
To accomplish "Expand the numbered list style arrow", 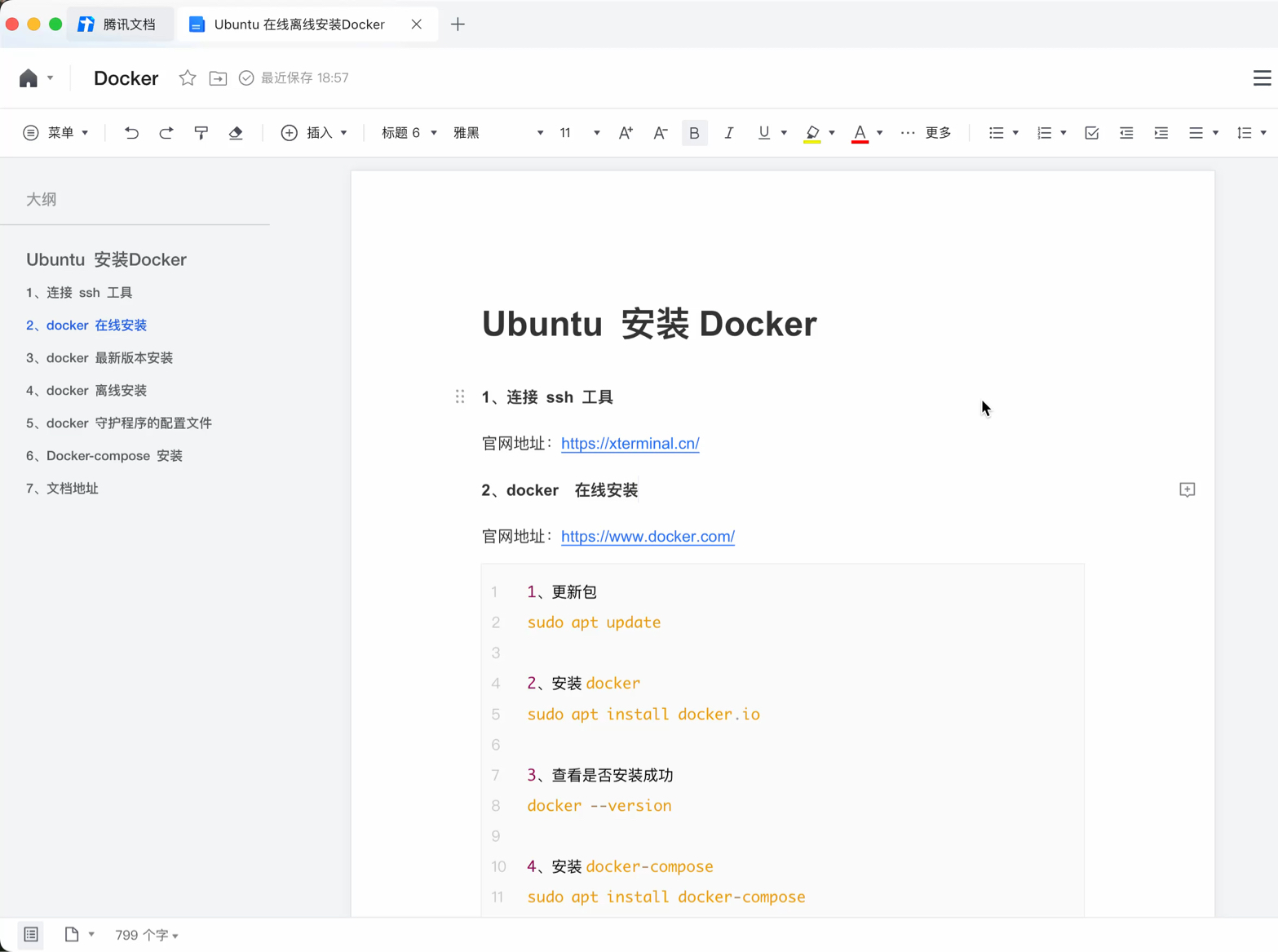I will [1064, 133].
